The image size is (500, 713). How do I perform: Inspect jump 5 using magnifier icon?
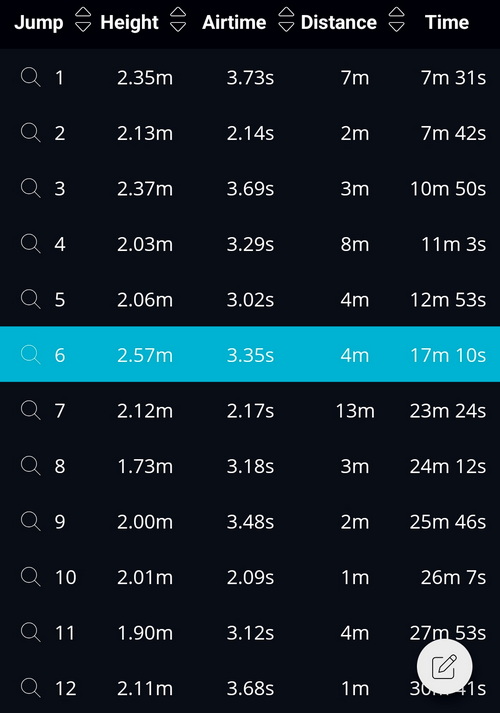pos(30,299)
